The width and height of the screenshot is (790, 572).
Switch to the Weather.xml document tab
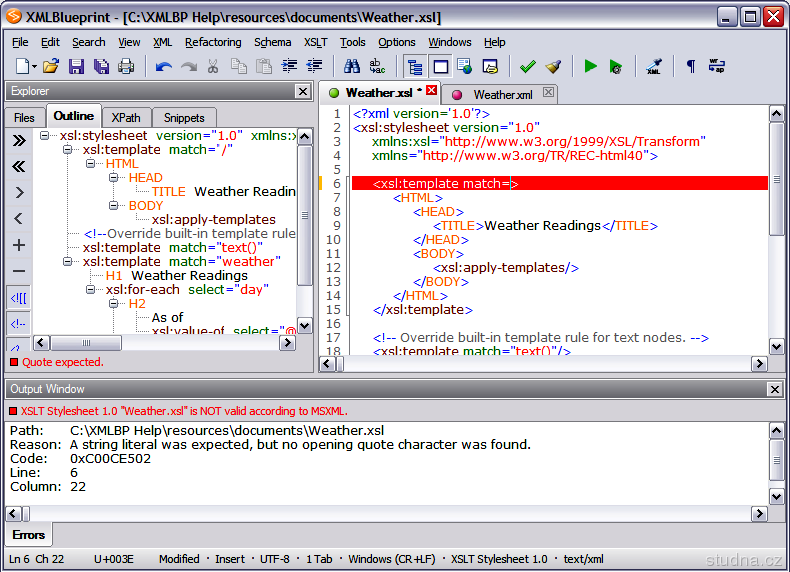tap(502, 94)
